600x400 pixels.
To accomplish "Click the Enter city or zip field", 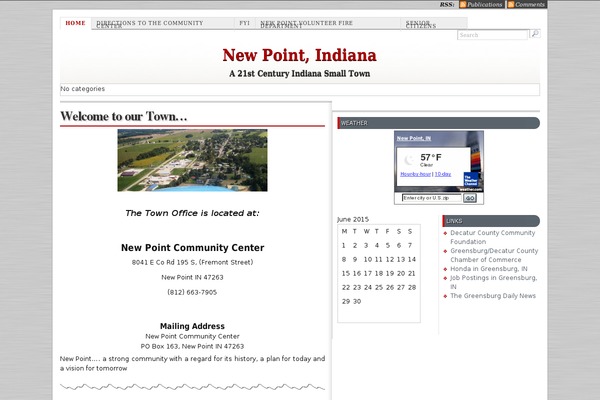I will coord(432,198).
